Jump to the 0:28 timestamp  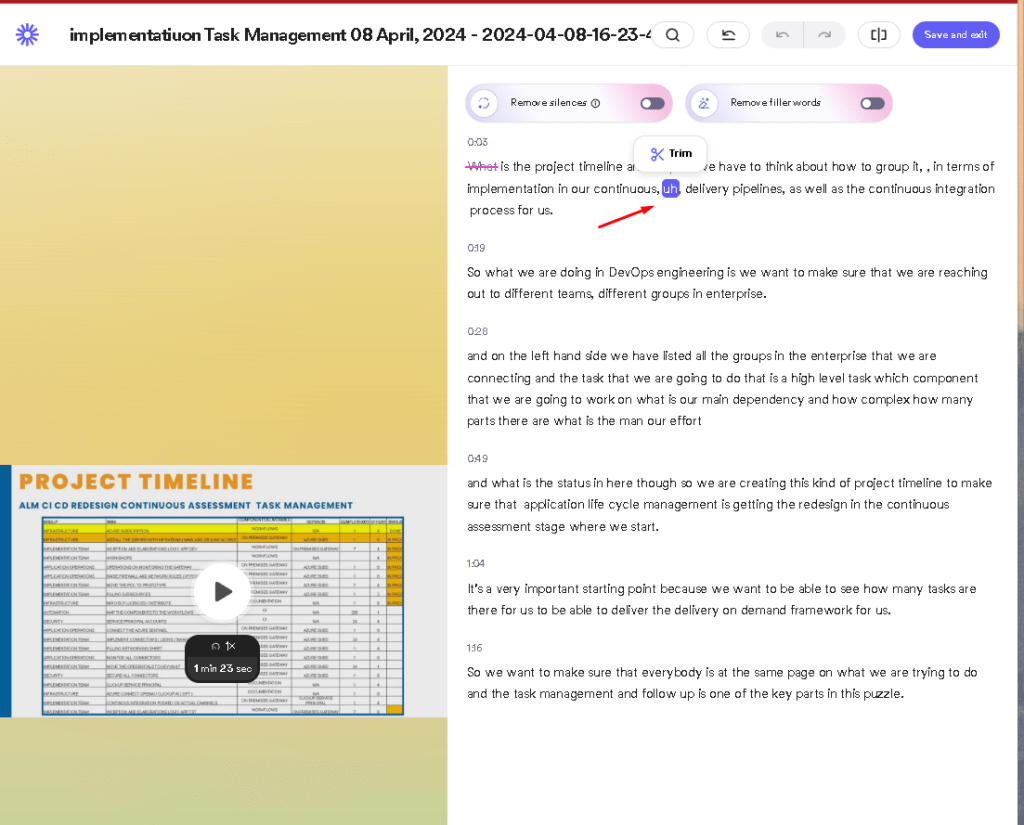pos(477,332)
